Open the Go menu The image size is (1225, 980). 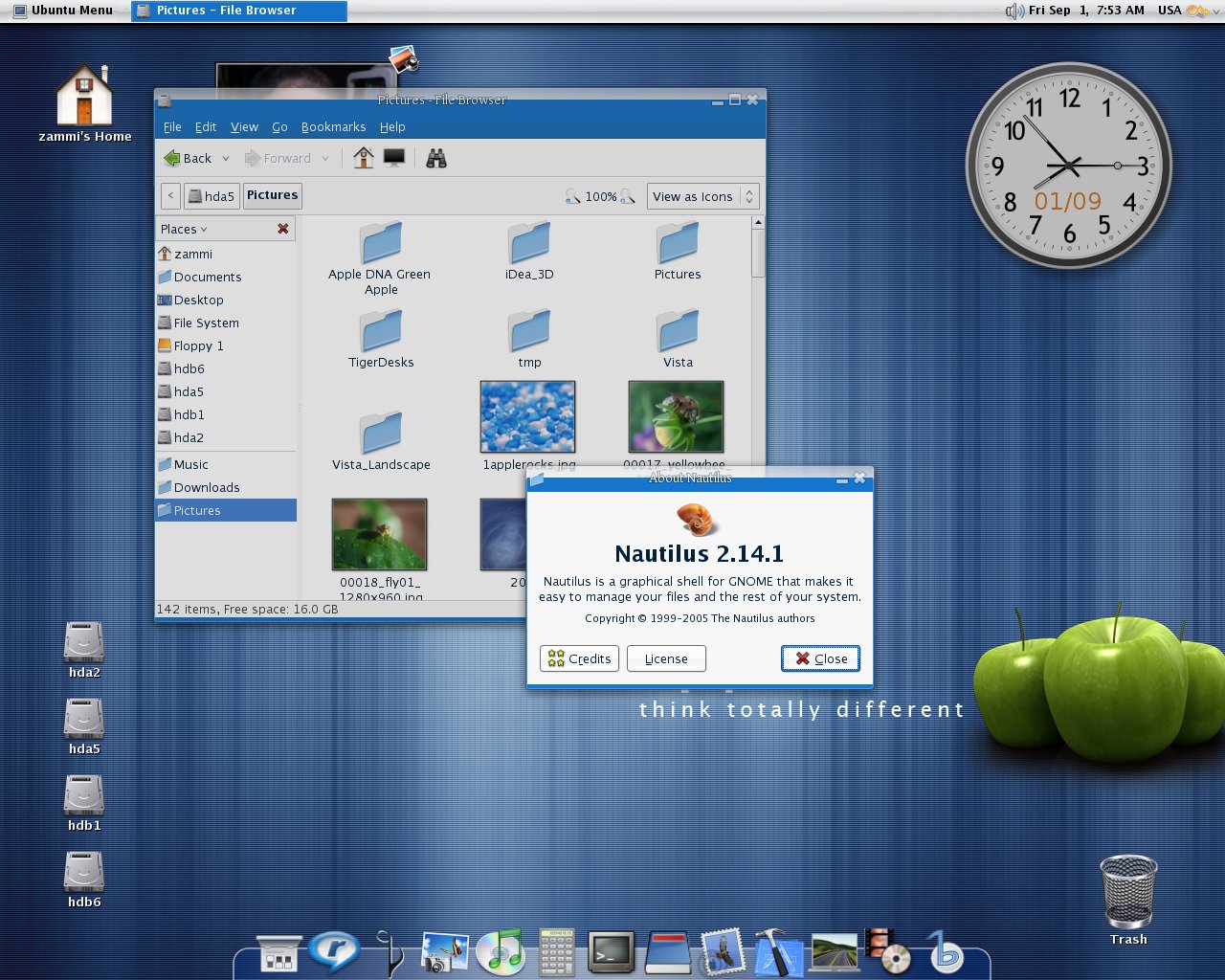pyautogui.click(x=279, y=126)
